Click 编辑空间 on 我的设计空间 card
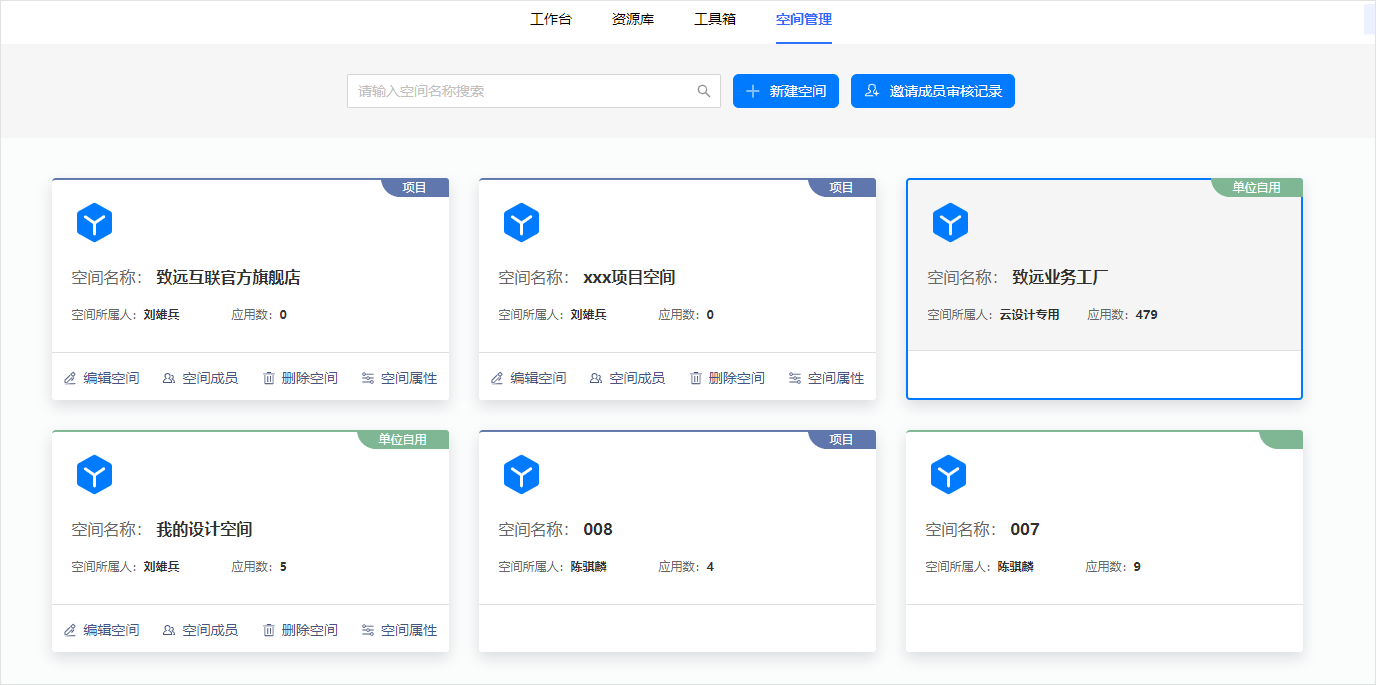The width and height of the screenshot is (1376, 685). point(101,630)
